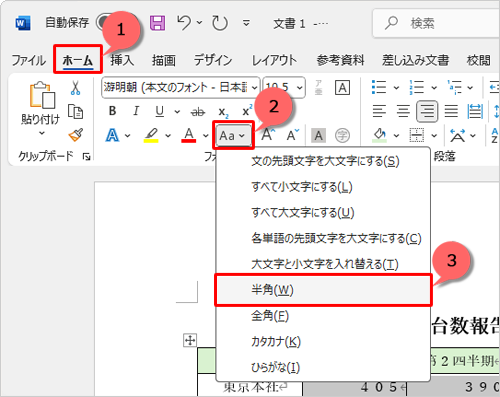Viewport: 500px width, 397px height.
Task: Open the 参考資料 tab
Action: pyautogui.click(x=340, y=60)
